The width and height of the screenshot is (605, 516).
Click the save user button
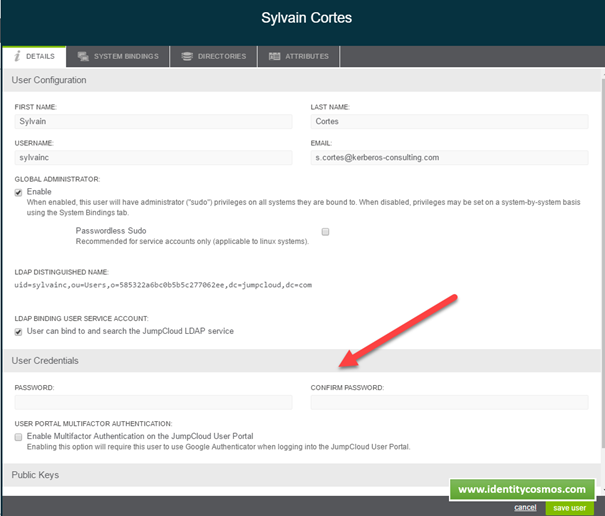[570, 508]
